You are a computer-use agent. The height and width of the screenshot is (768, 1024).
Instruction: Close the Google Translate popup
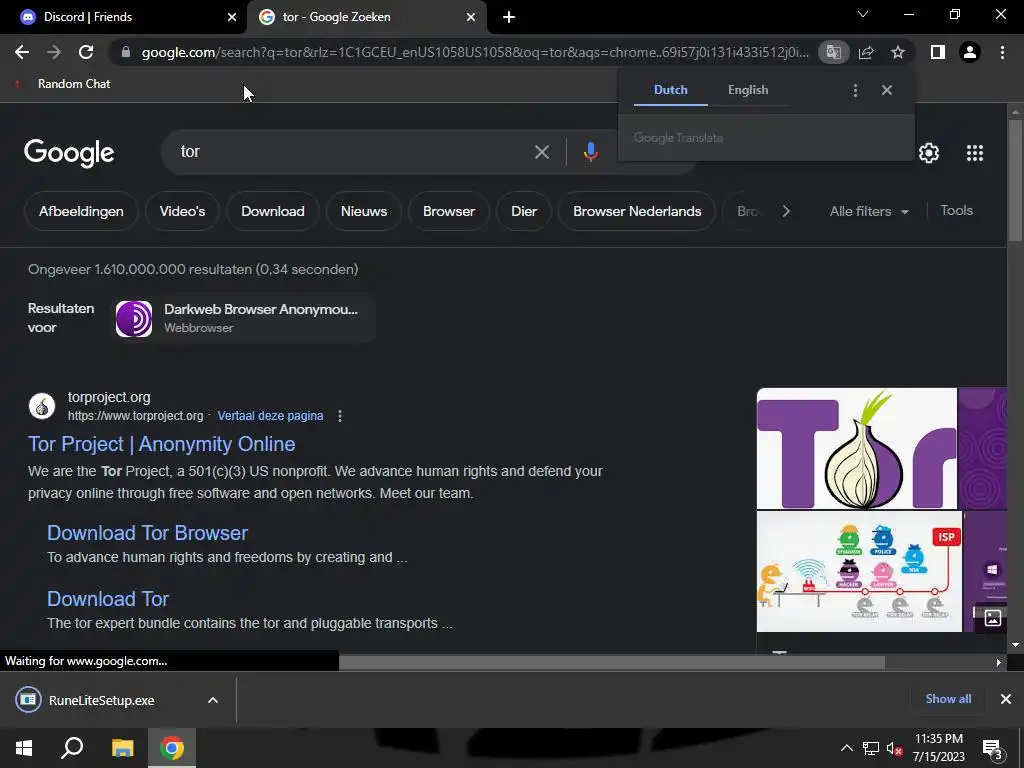(x=887, y=90)
